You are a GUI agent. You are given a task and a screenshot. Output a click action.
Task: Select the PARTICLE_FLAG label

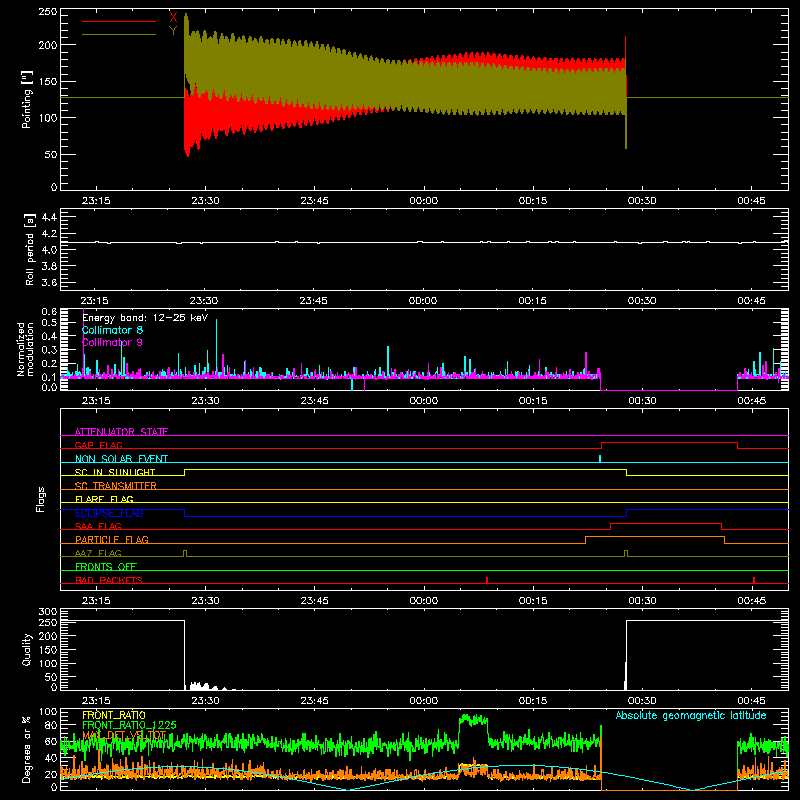(112, 539)
